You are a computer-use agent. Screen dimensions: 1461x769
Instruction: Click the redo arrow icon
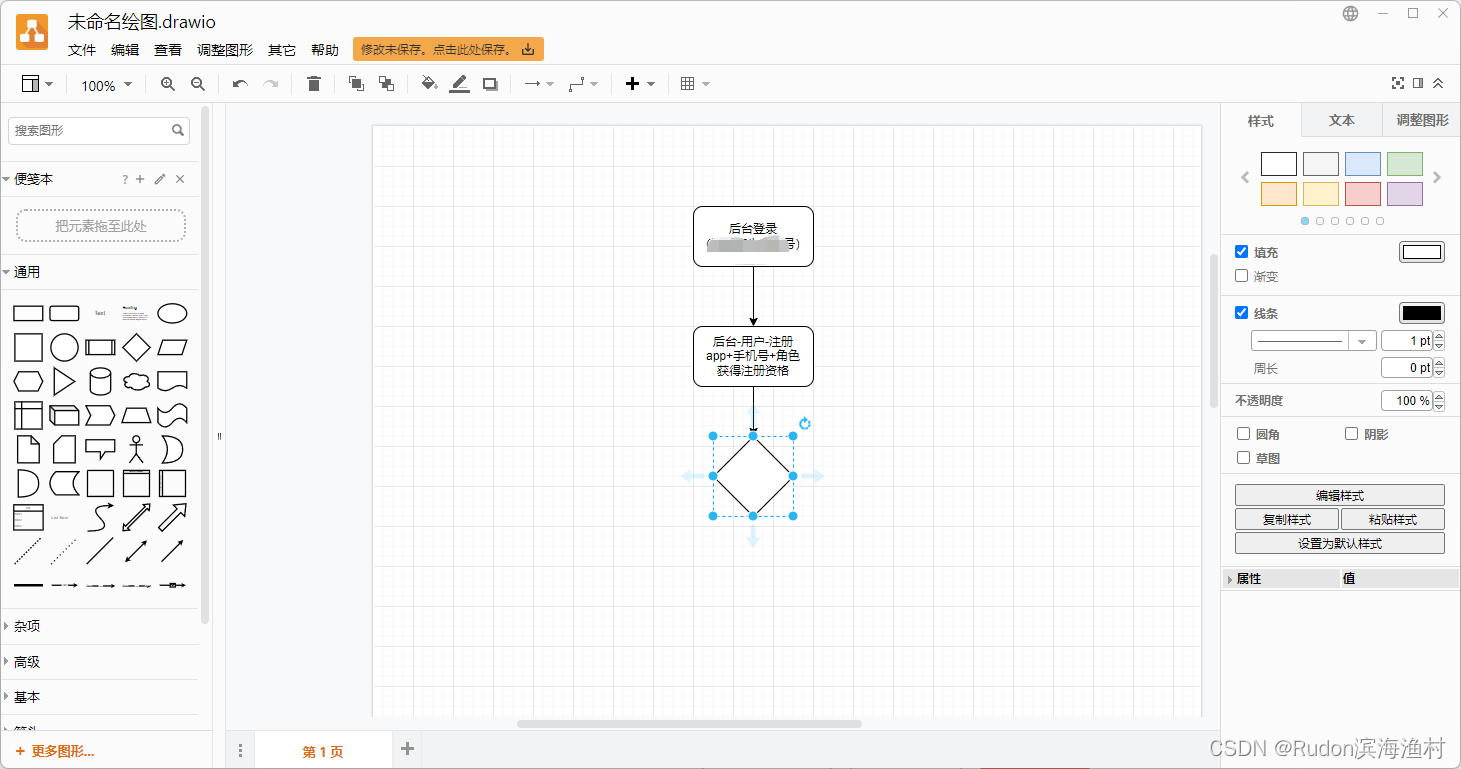[x=270, y=85]
